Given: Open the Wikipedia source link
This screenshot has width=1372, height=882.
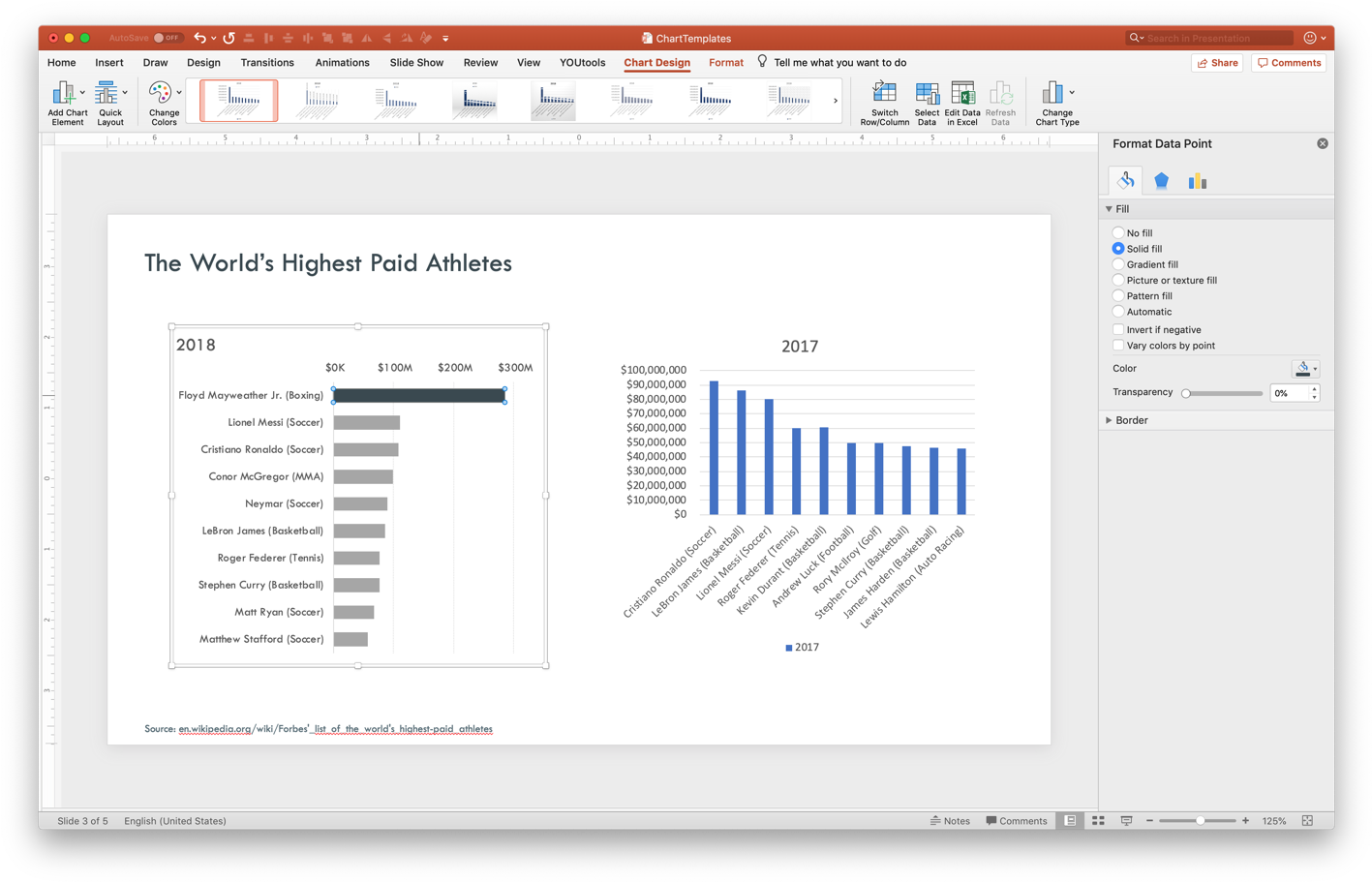Looking at the screenshot, I should (x=335, y=729).
